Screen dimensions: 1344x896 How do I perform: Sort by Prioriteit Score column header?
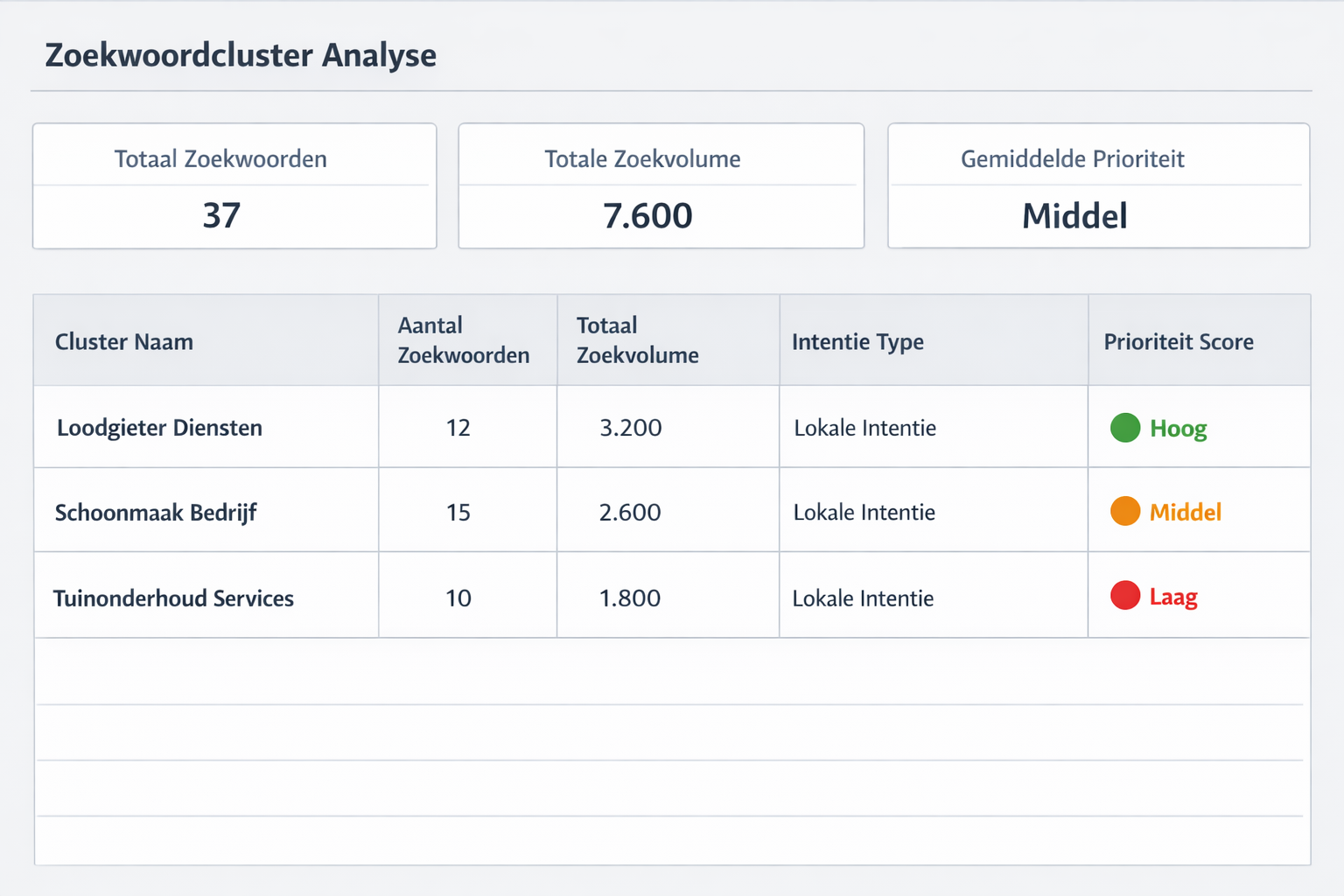point(1178,342)
